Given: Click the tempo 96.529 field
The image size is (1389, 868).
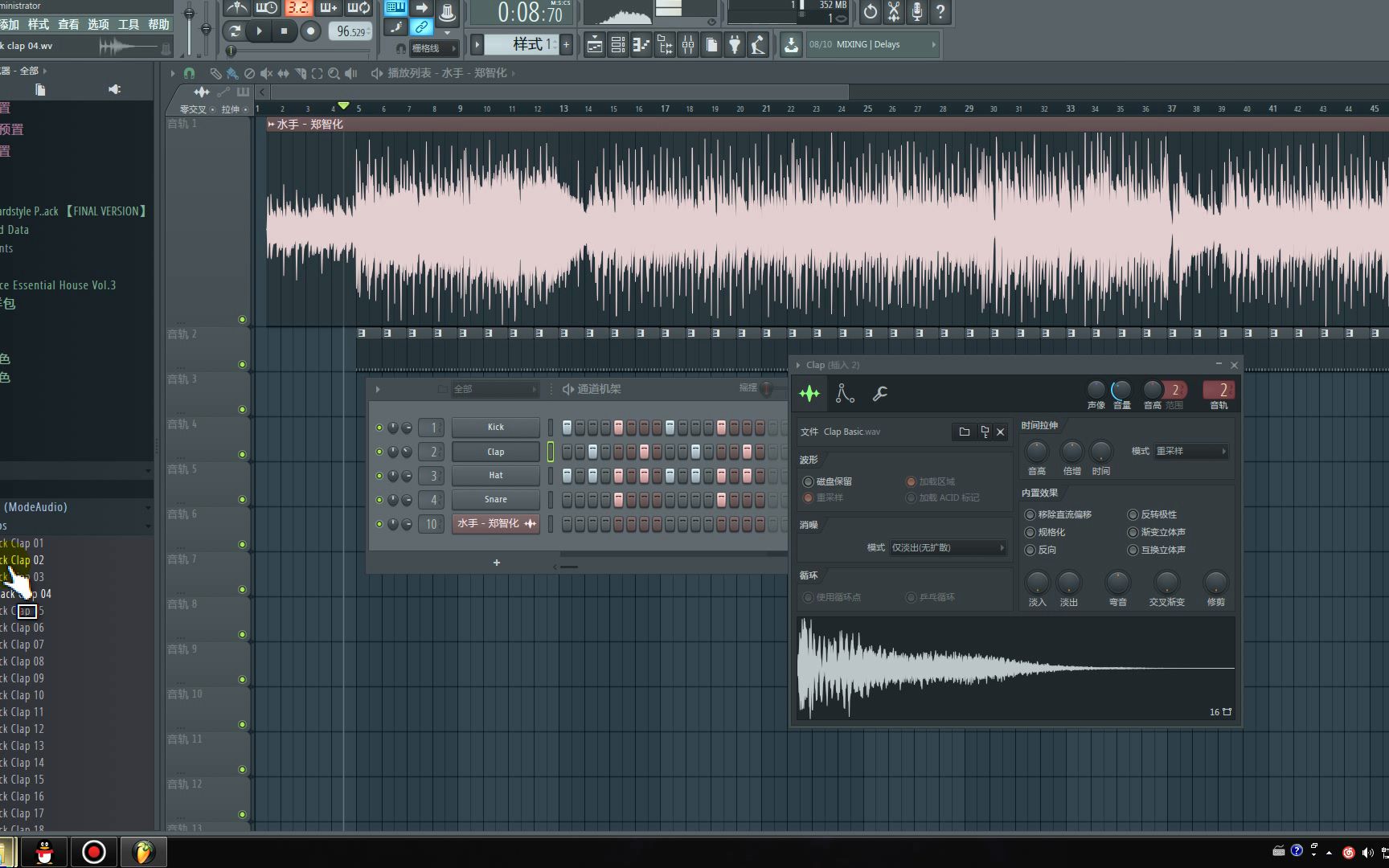Looking at the screenshot, I should tap(351, 31).
